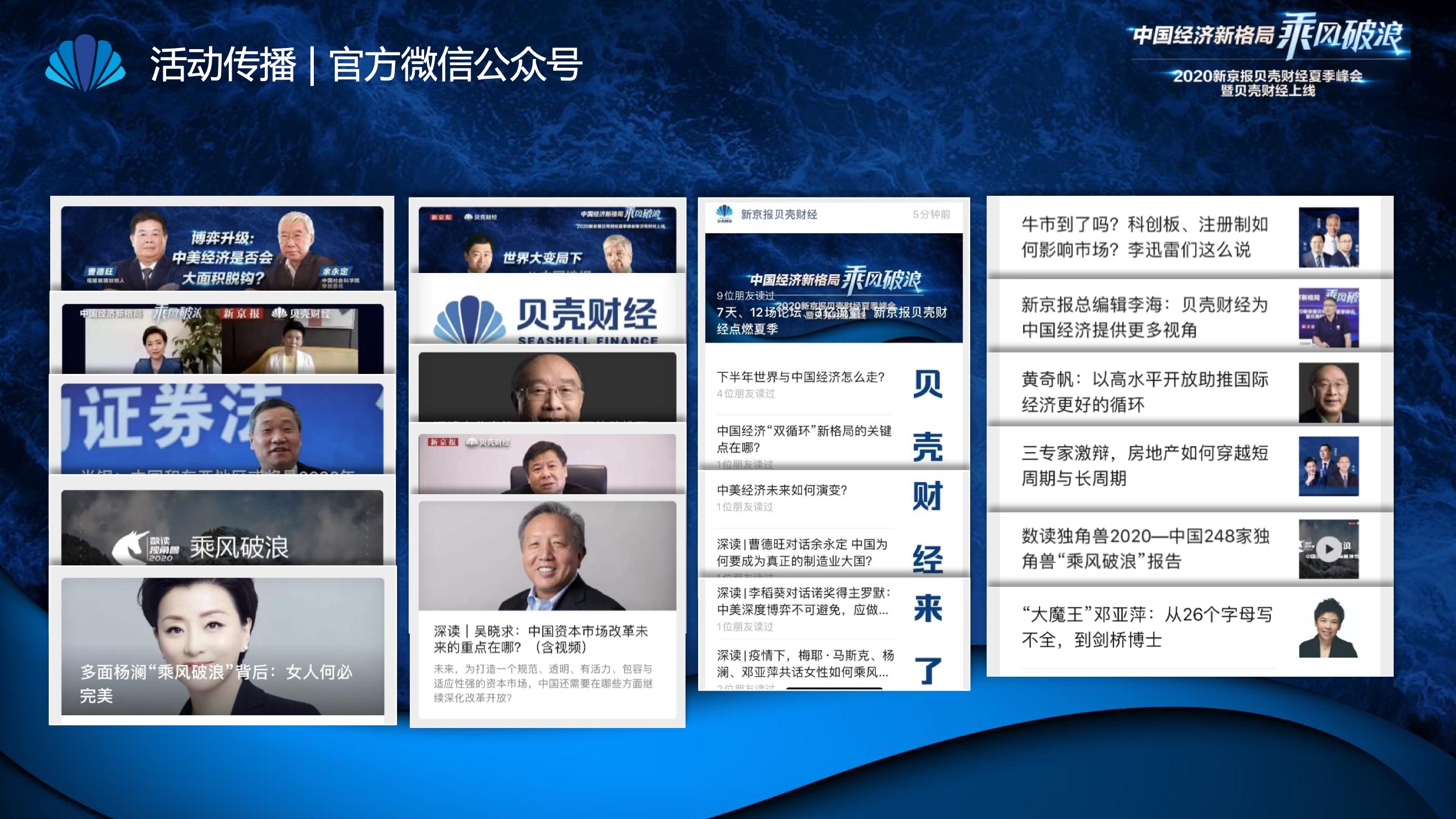
Task: Open 深读|吴晓求 中国资本市场改革 article
Action: click(540, 639)
